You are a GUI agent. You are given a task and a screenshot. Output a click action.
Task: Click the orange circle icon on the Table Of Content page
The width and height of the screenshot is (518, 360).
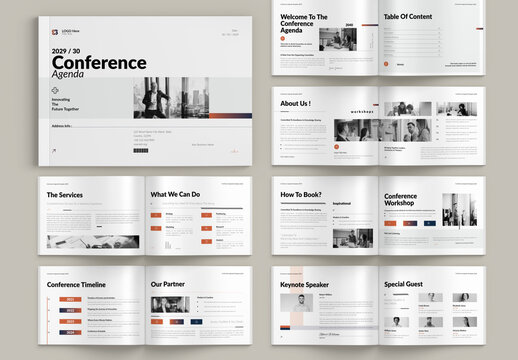pos(386,64)
